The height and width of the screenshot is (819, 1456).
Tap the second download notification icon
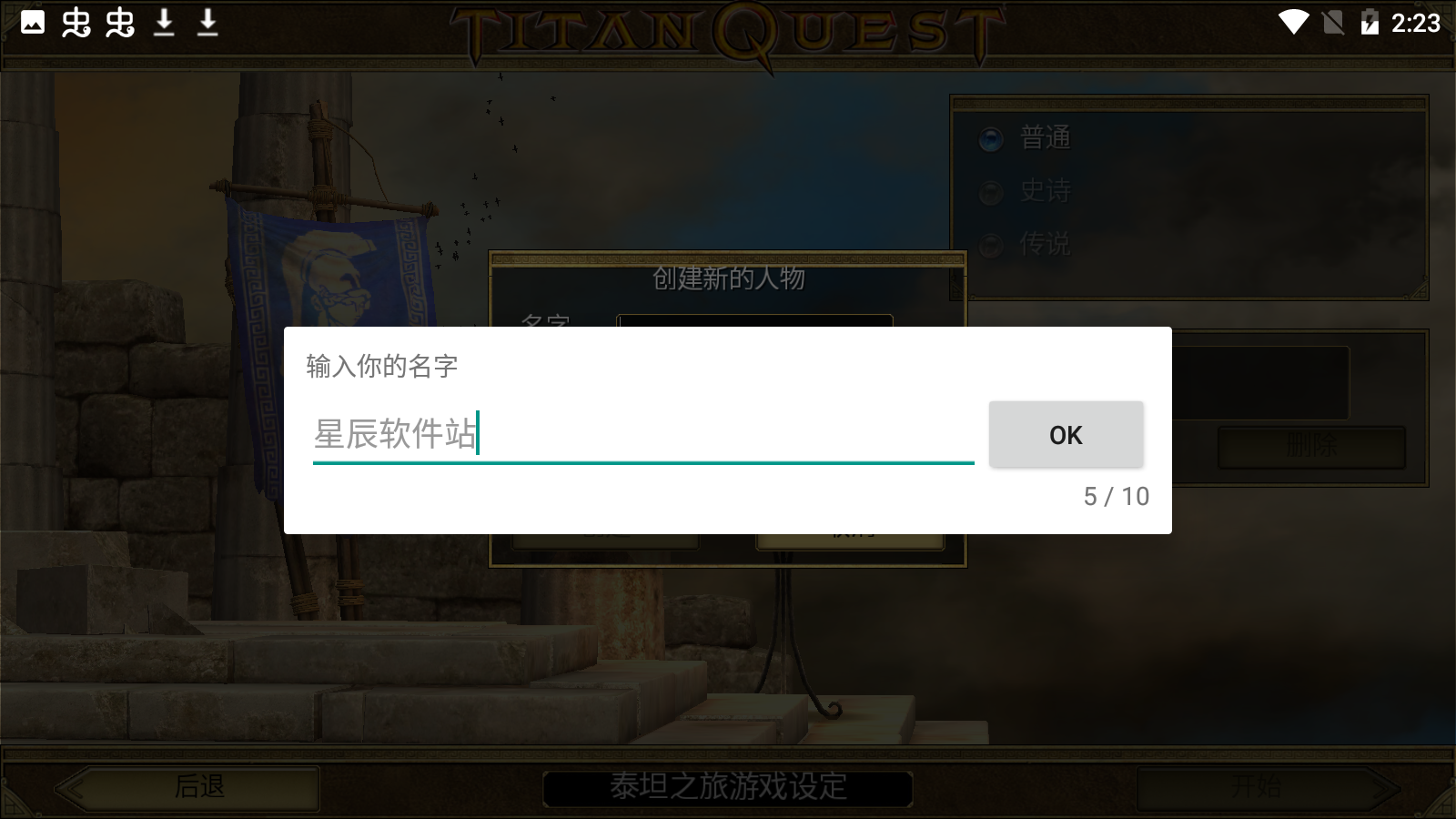tap(207, 22)
